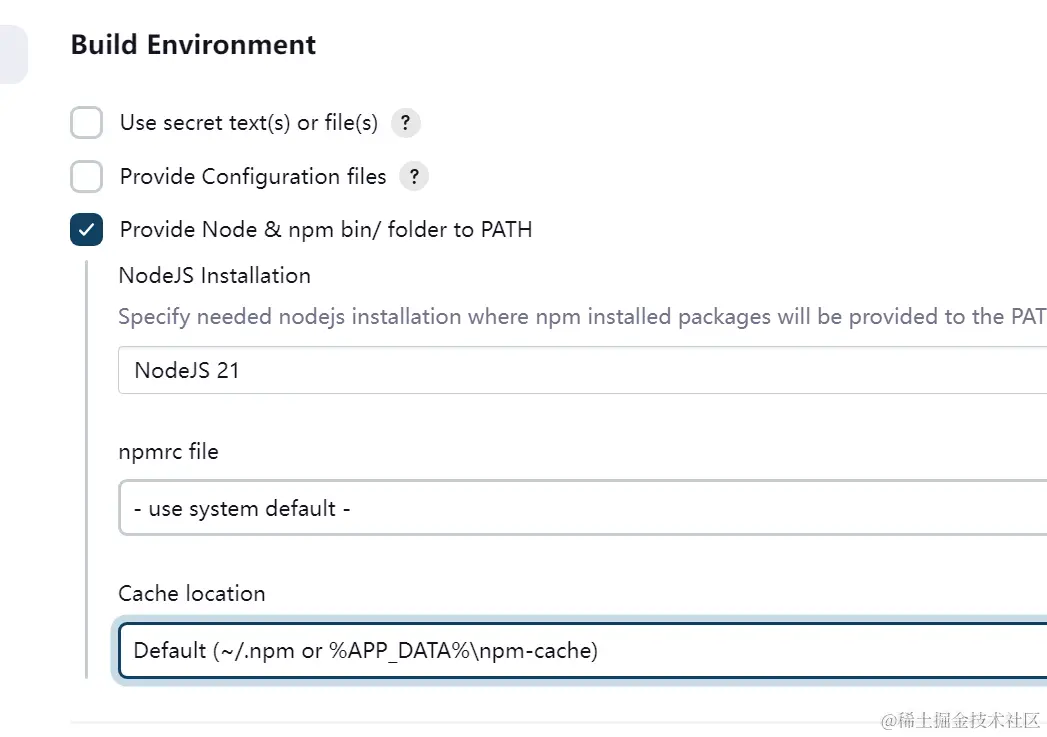Screen dimensions: 1047x737
Task: Uncheck Provide Node & npm bin/ folder checkbox
Action: pyautogui.click(x=87, y=229)
